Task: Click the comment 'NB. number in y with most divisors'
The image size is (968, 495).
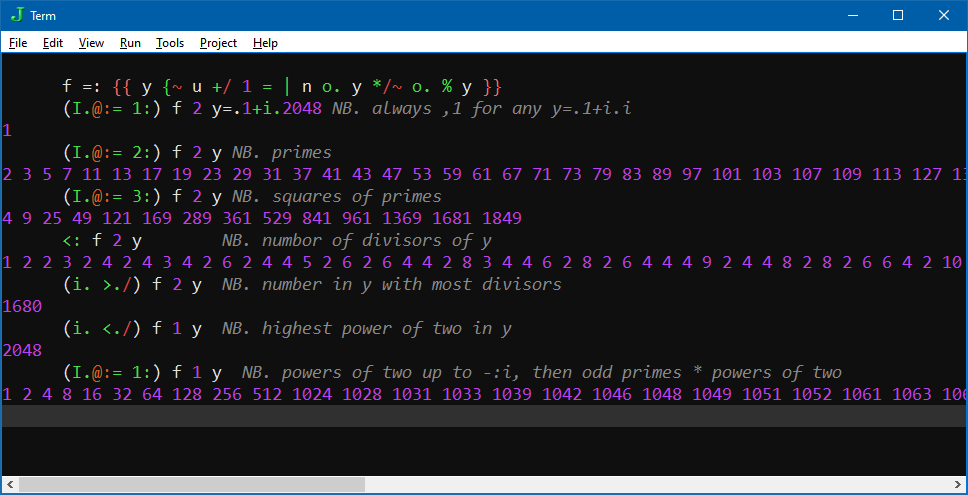Action: [x=391, y=284]
